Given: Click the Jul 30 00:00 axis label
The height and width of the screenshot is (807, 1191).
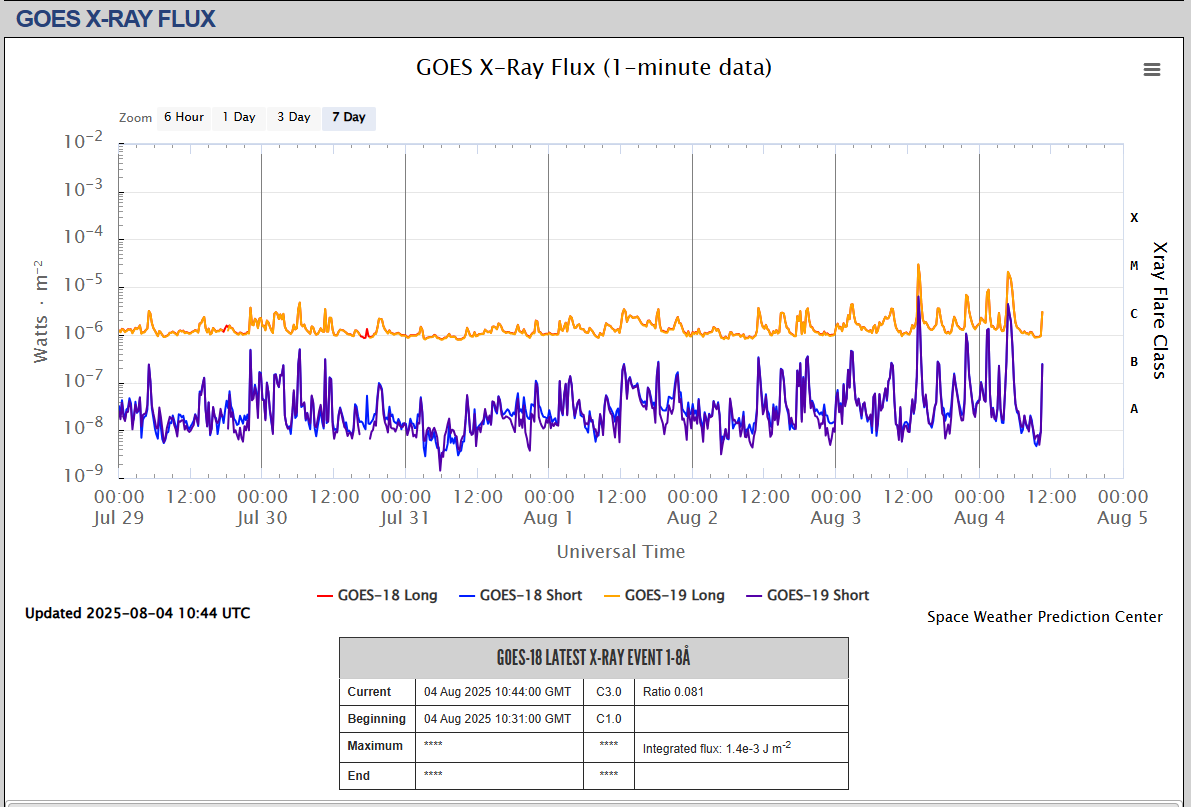Looking at the screenshot, I should pos(262,507).
